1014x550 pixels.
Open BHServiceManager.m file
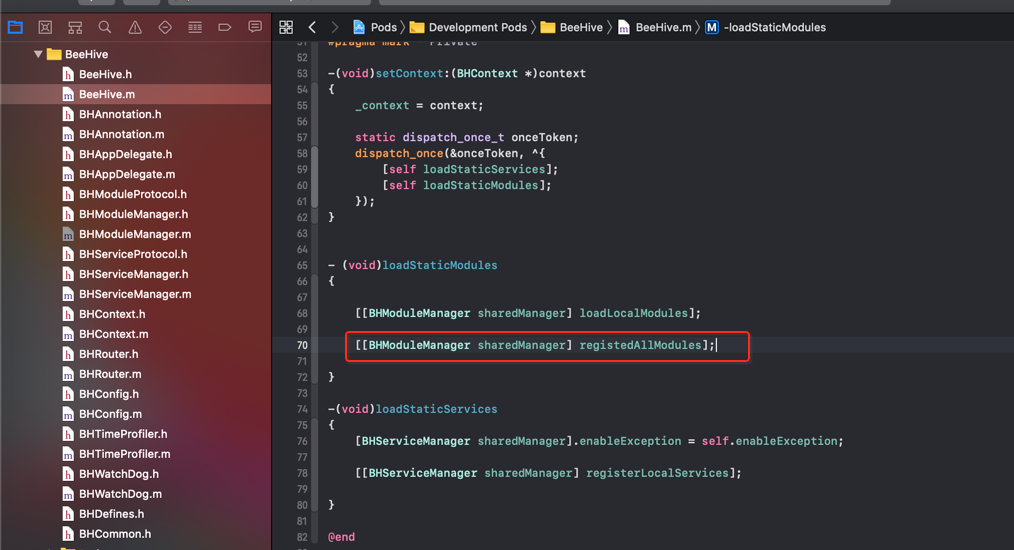[x=135, y=294]
